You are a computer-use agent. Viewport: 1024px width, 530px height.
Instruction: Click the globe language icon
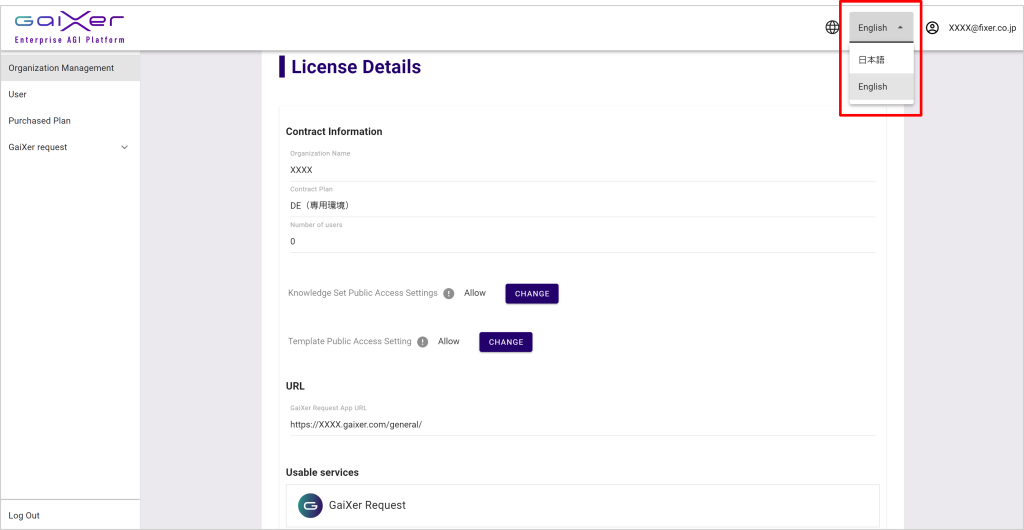[832, 28]
